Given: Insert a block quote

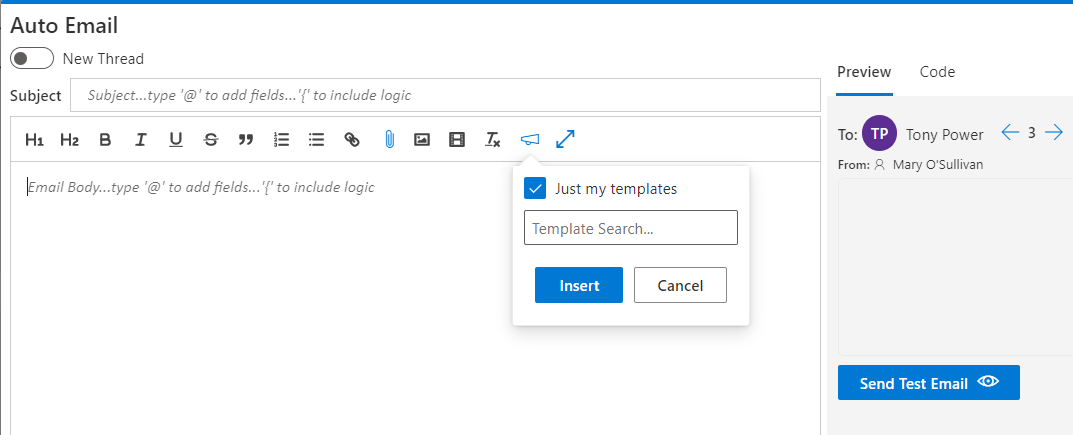Looking at the screenshot, I should 246,140.
